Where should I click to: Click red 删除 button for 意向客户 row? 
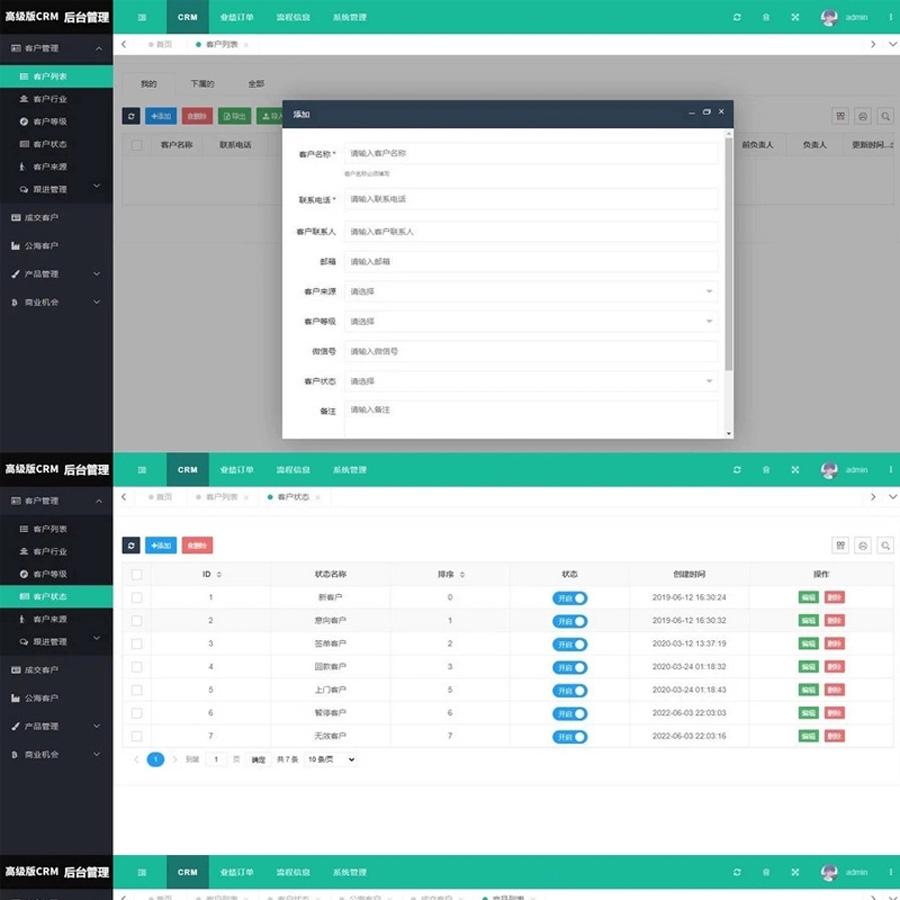click(834, 621)
